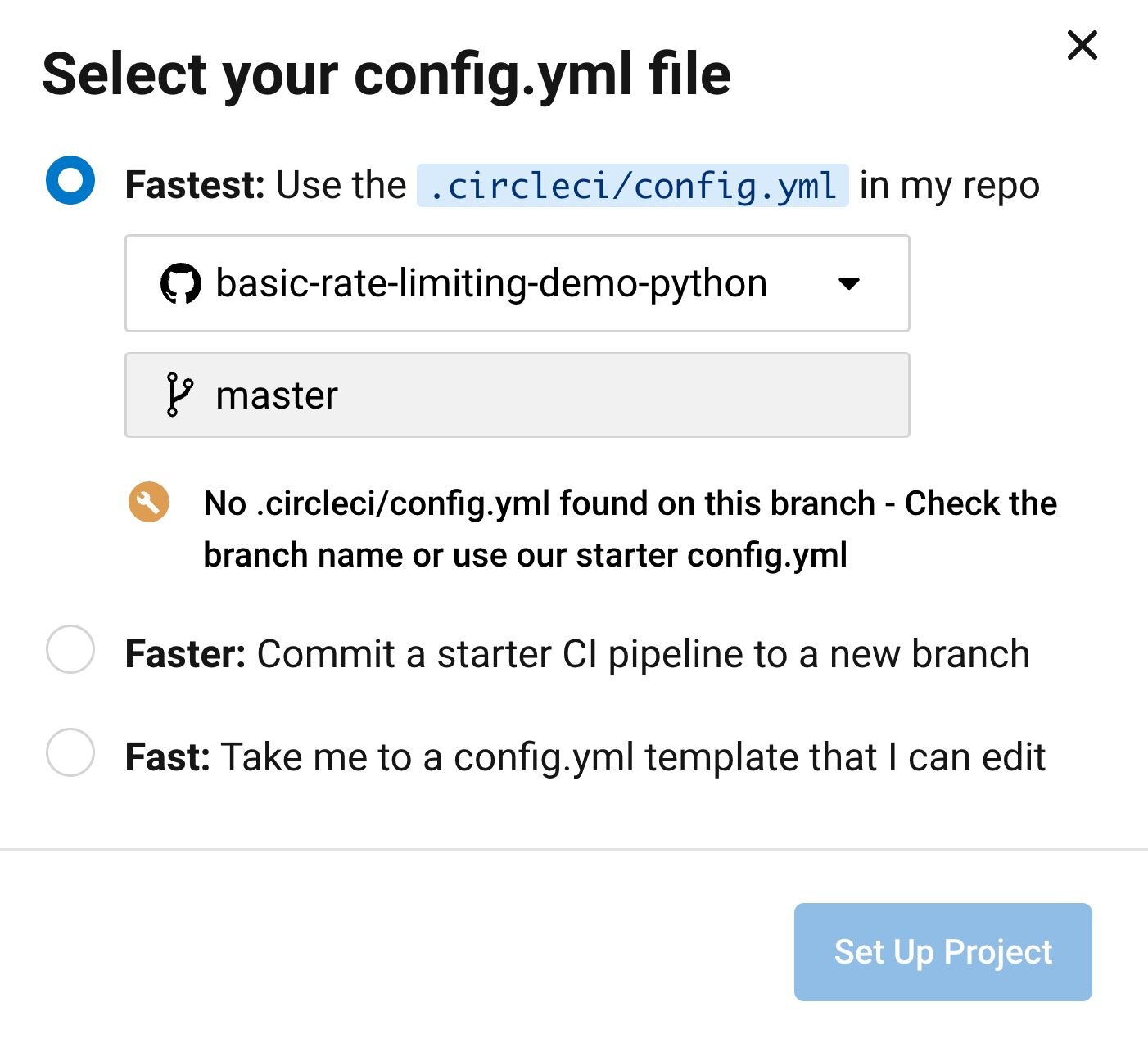Click the master branch input field
This screenshot has height=1043, width=1148.
click(518, 394)
